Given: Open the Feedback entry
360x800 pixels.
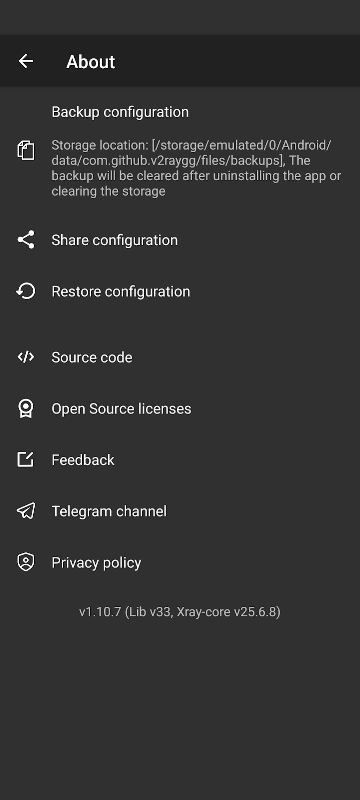Looking at the screenshot, I should 180,460.
